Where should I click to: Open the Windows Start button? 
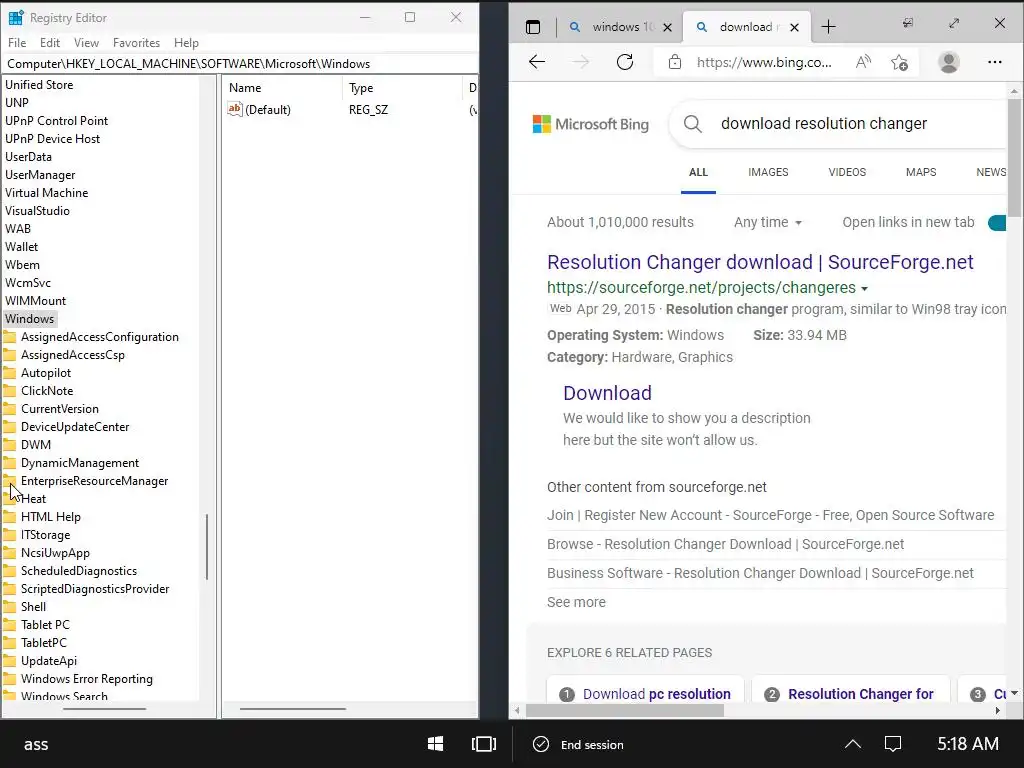tap(436, 744)
